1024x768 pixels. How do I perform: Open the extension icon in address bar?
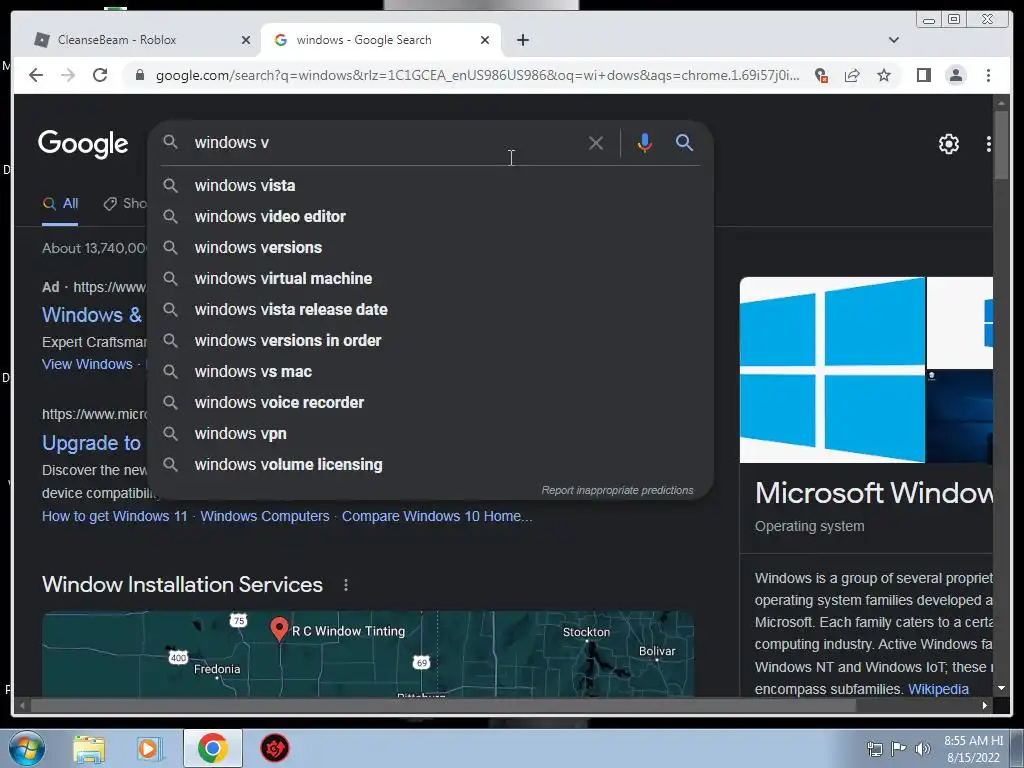[x=822, y=76]
